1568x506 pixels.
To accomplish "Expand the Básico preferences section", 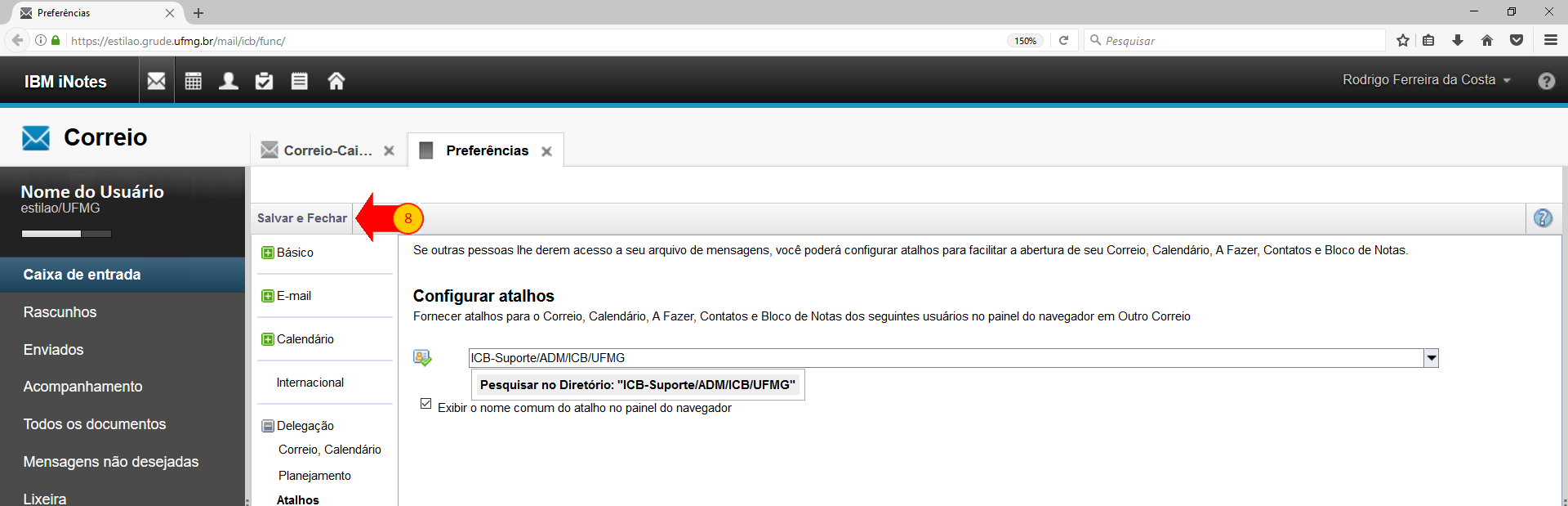I will point(267,253).
